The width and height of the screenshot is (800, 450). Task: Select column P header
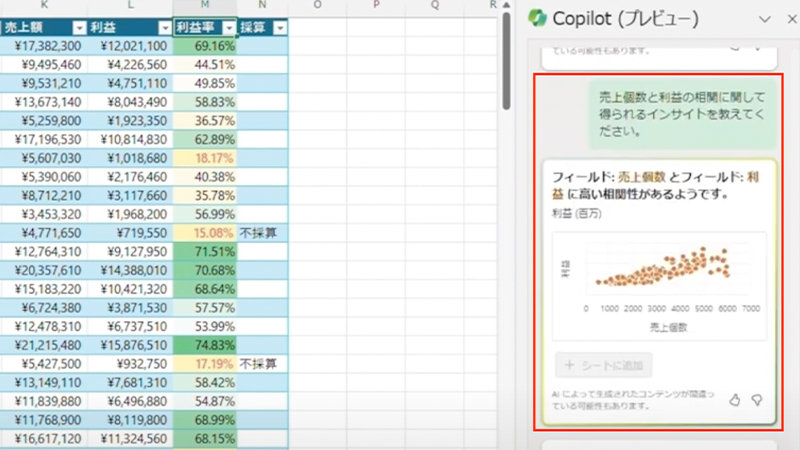[x=377, y=8]
